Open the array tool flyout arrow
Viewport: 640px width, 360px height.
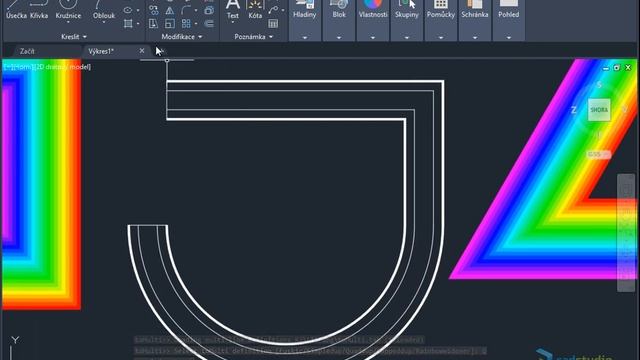point(196,24)
